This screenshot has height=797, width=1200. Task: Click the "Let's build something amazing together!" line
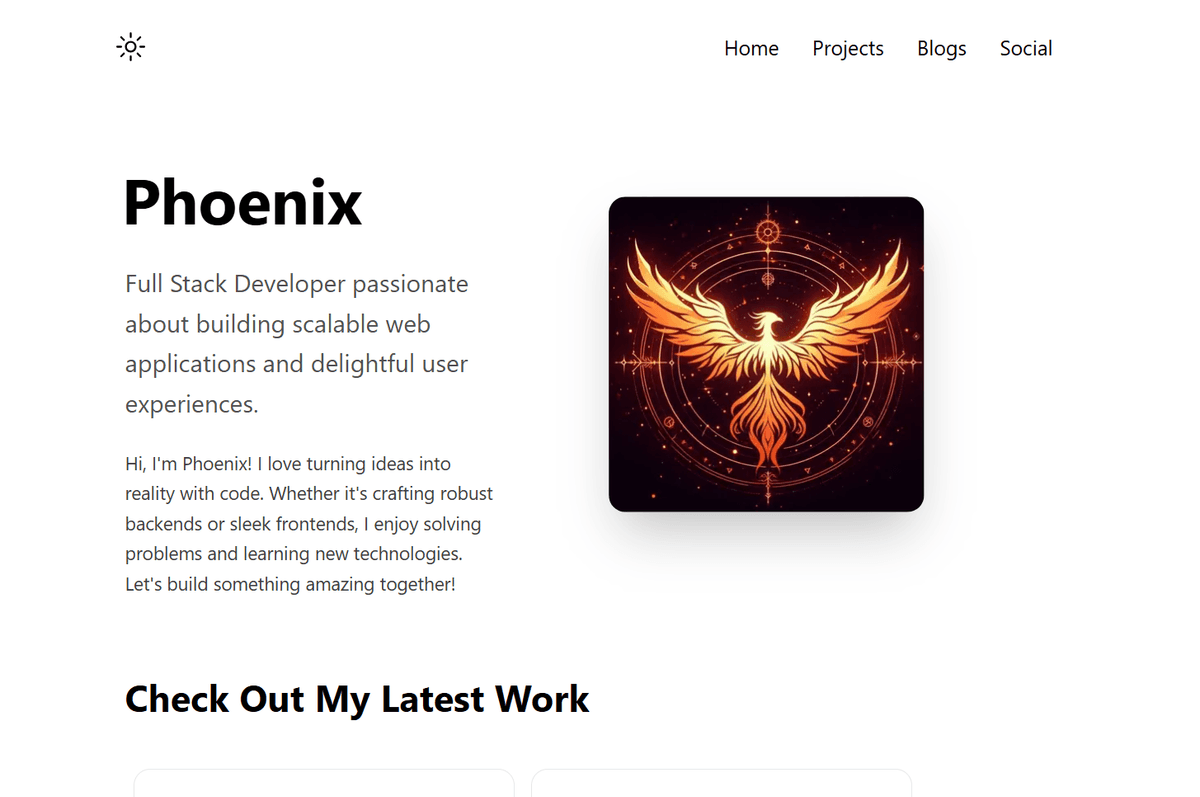coord(291,584)
